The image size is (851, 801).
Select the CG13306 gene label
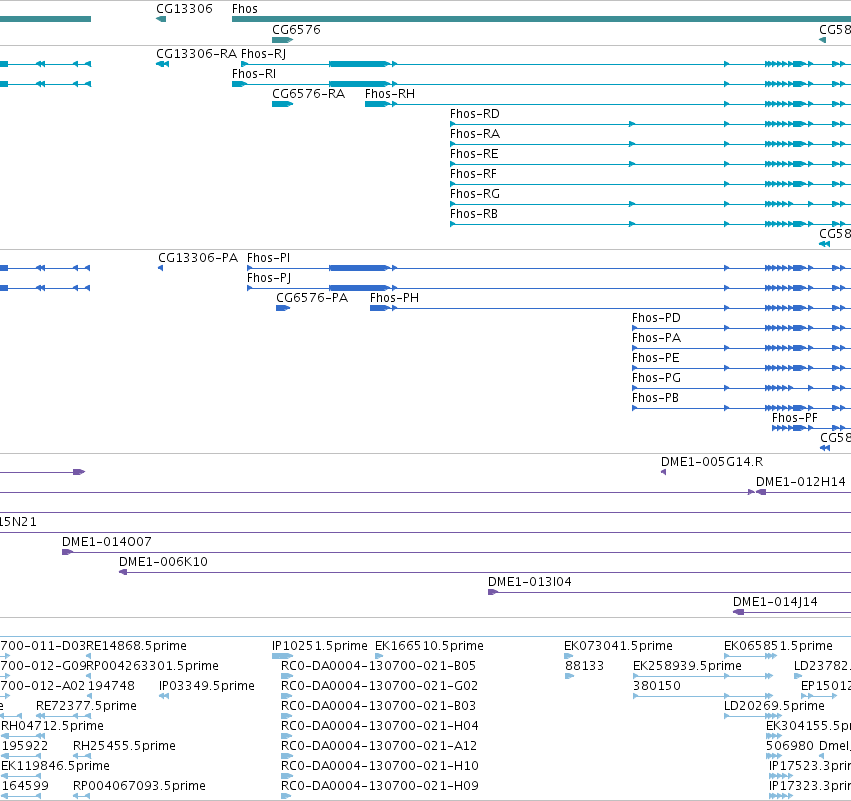(184, 9)
